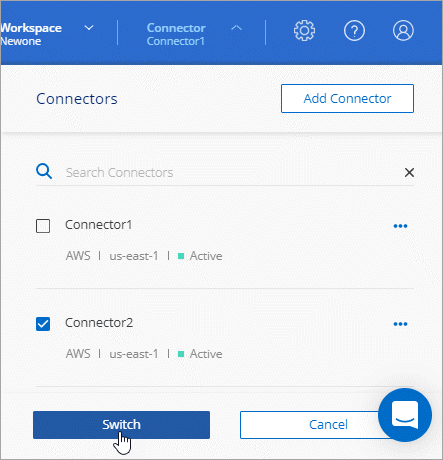Viewport: 443px width, 460px height.
Task: Open the help question mark icon
Action: [x=354, y=31]
